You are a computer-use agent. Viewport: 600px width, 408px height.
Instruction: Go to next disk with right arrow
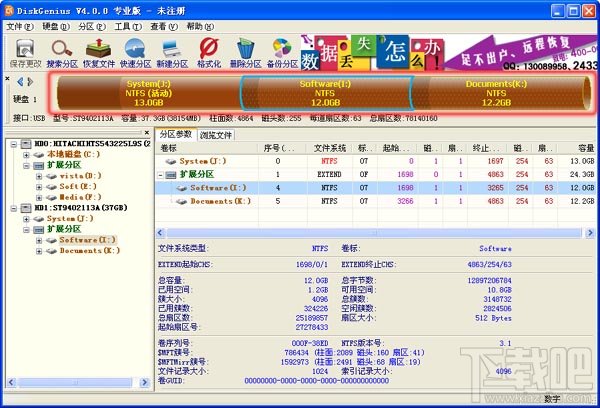pyautogui.click(x=30, y=82)
